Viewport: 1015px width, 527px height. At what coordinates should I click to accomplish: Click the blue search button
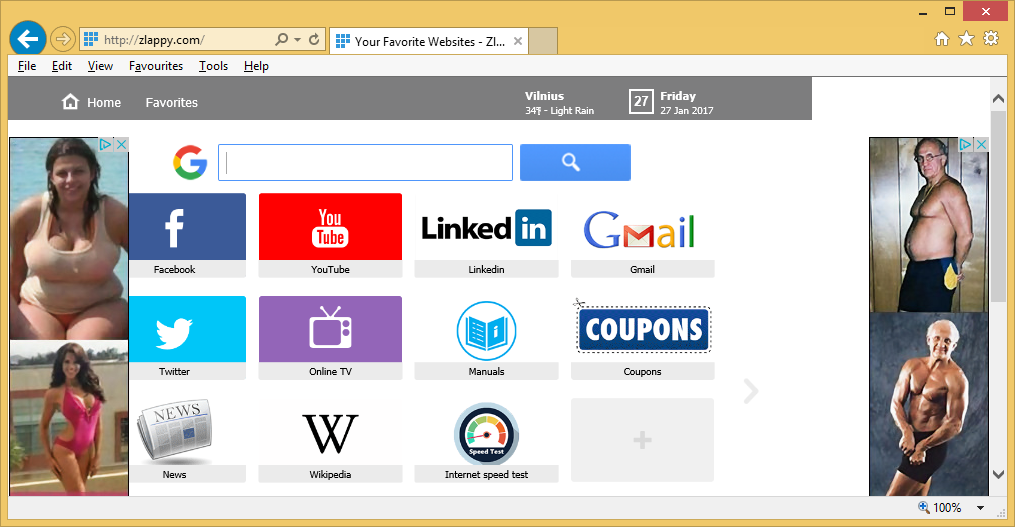pyautogui.click(x=575, y=163)
